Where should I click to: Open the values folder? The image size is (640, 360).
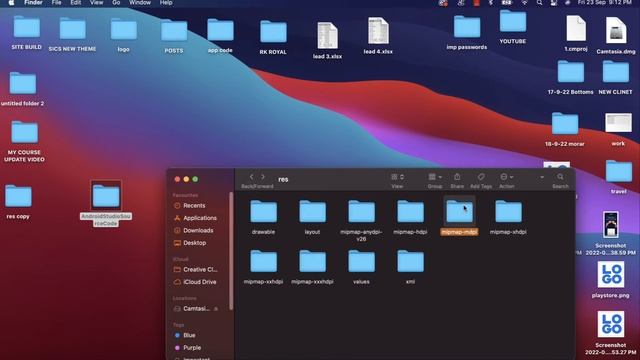[x=361, y=262]
